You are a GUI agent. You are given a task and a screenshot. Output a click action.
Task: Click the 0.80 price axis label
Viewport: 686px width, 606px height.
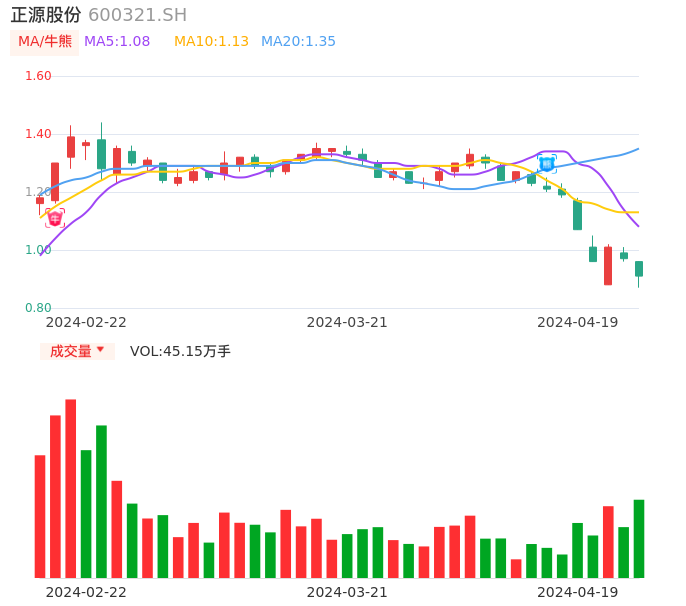pos(38,308)
